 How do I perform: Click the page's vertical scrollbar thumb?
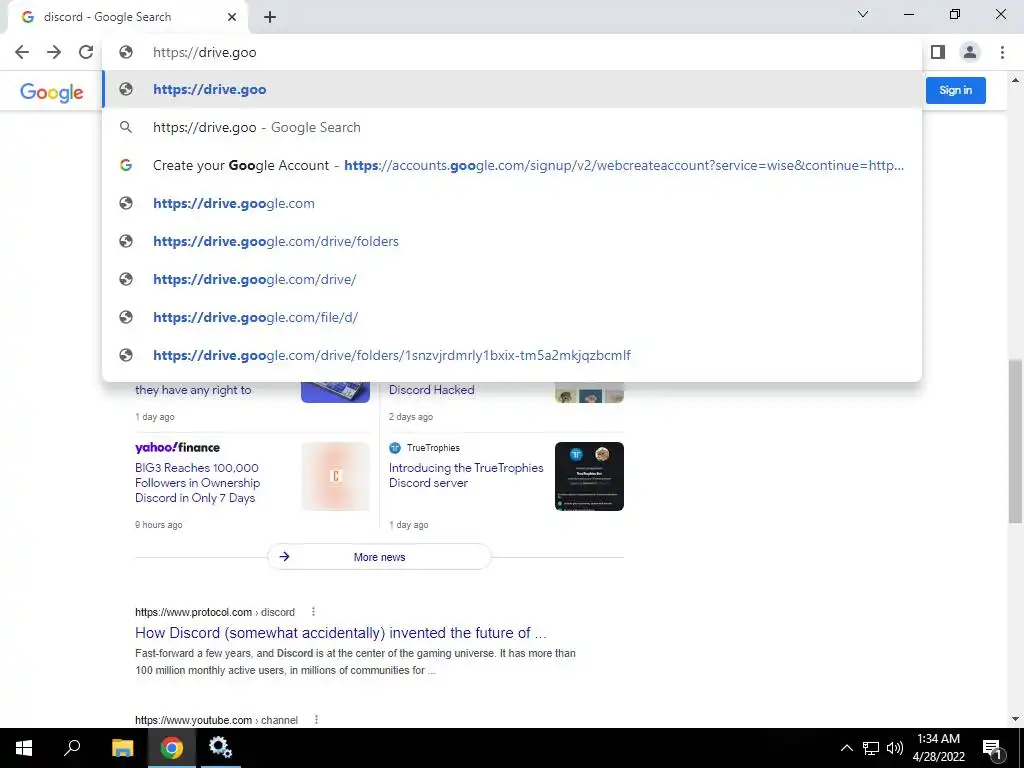click(x=1015, y=441)
